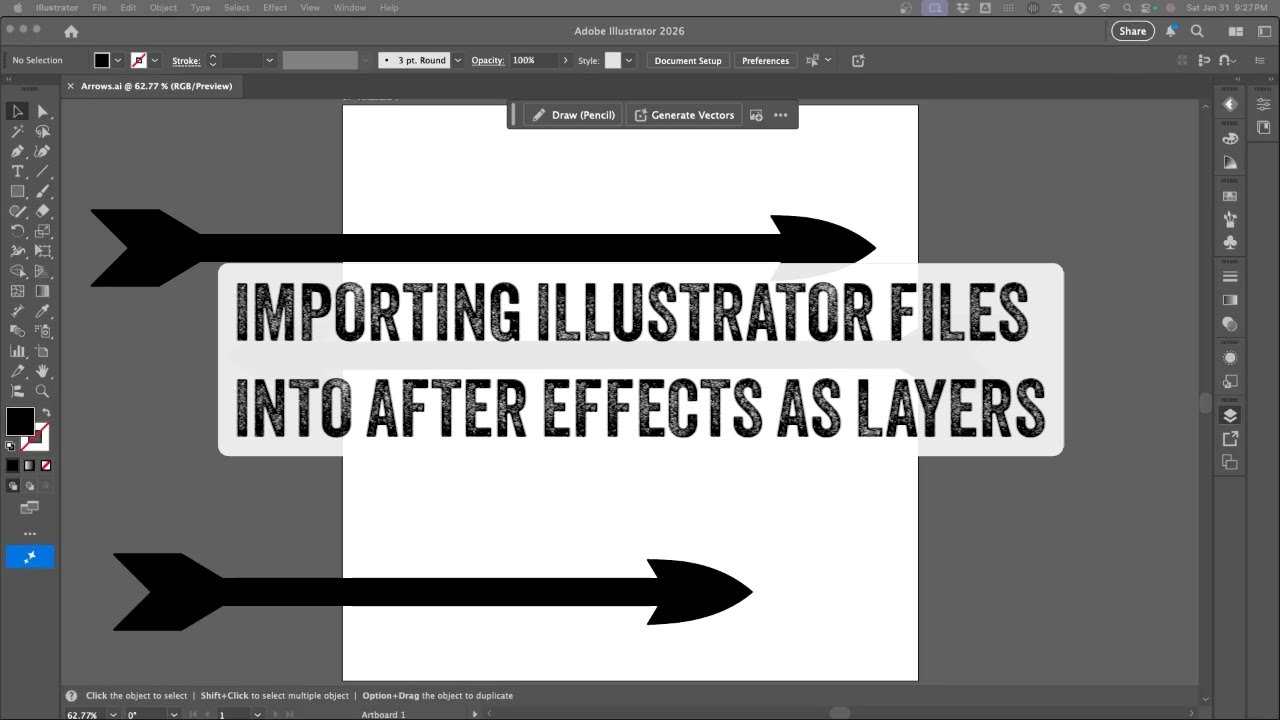The width and height of the screenshot is (1280, 720).
Task: Select the Type tool
Action: (17, 171)
